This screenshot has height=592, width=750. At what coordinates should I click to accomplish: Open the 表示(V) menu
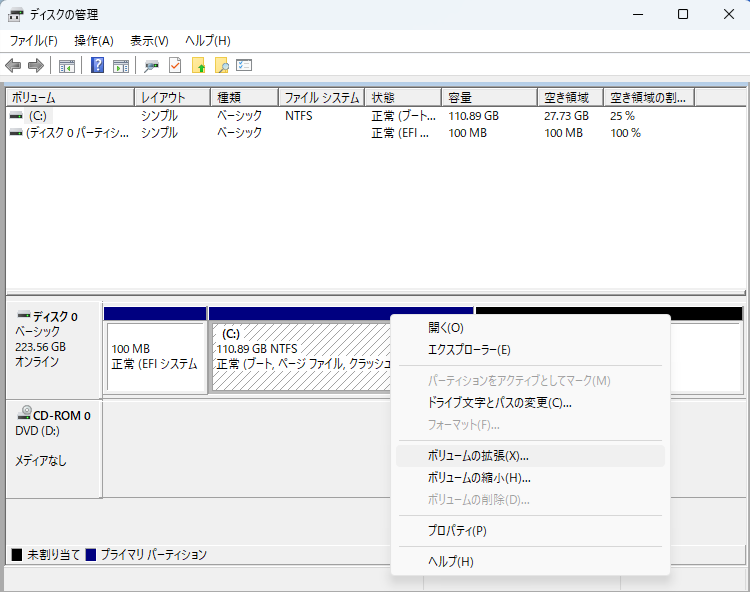point(149,41)
